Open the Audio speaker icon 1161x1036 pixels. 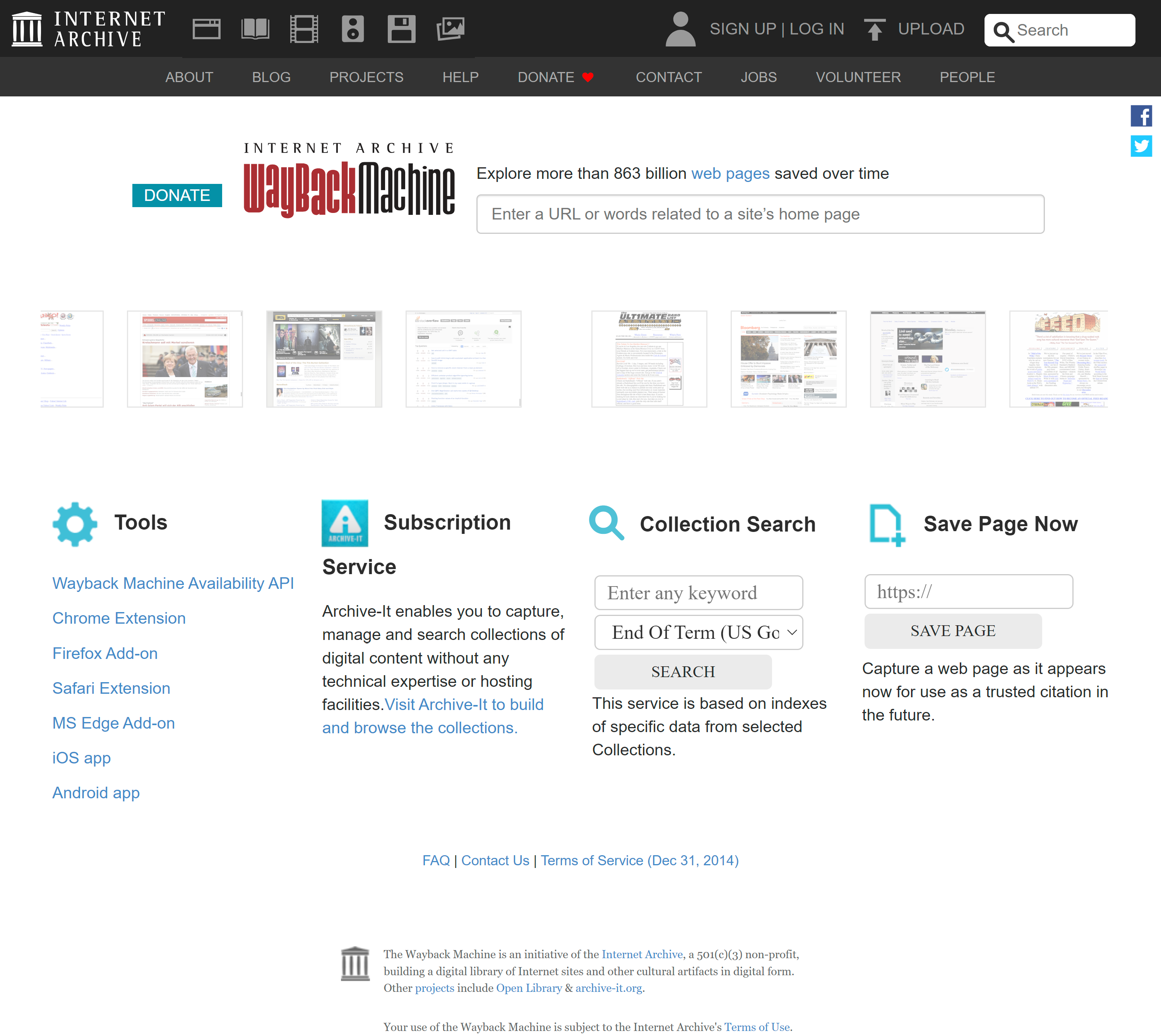[352, 29]
